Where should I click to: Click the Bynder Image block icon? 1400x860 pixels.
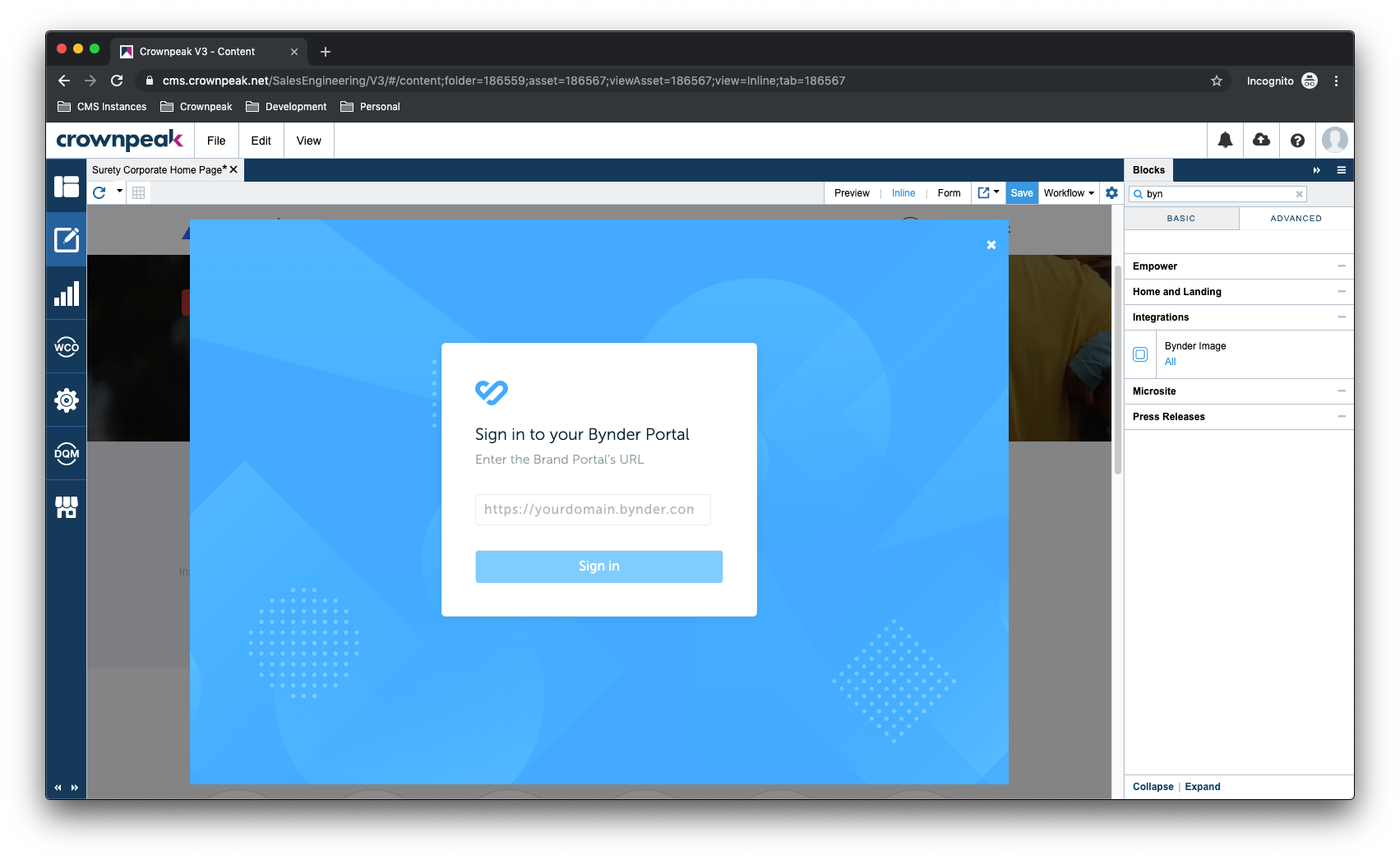pos(1140,354)
